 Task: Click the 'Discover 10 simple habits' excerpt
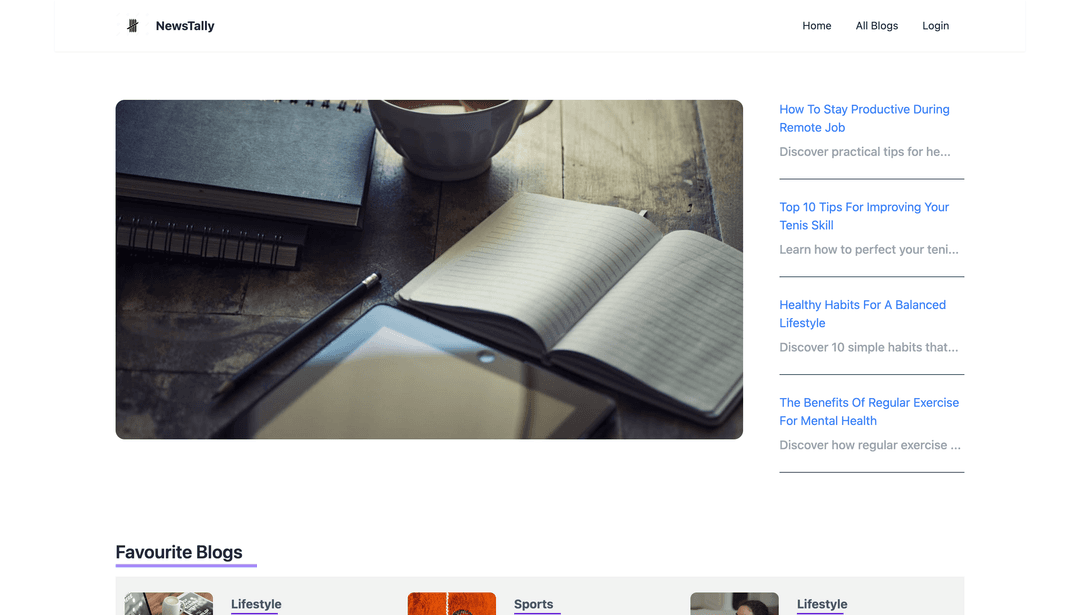[868, 348]
